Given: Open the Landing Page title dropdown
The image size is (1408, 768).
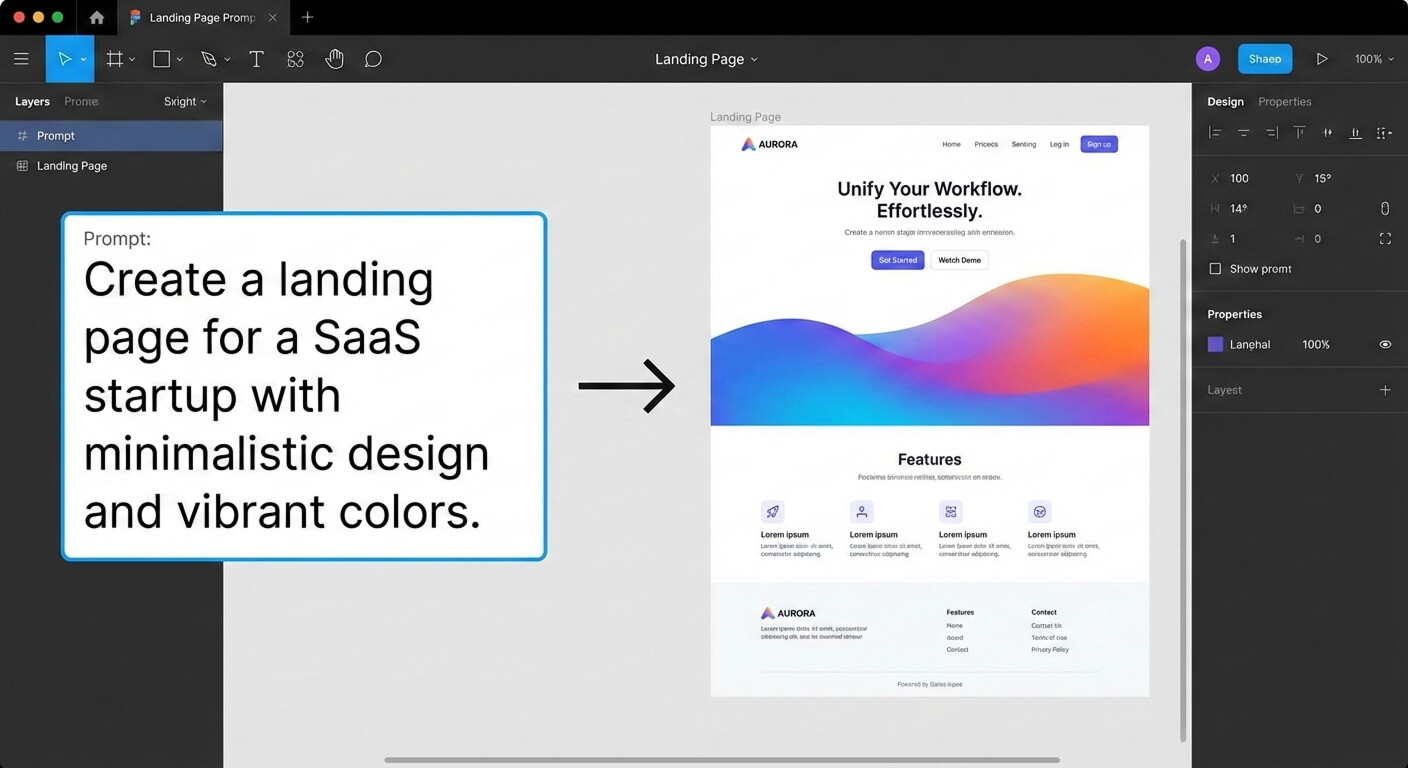Looking at the screenshot, I should point(756,58).
